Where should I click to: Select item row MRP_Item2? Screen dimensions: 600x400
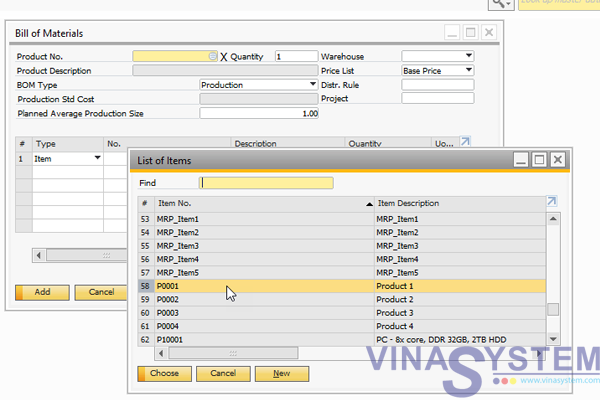[342, 233]
